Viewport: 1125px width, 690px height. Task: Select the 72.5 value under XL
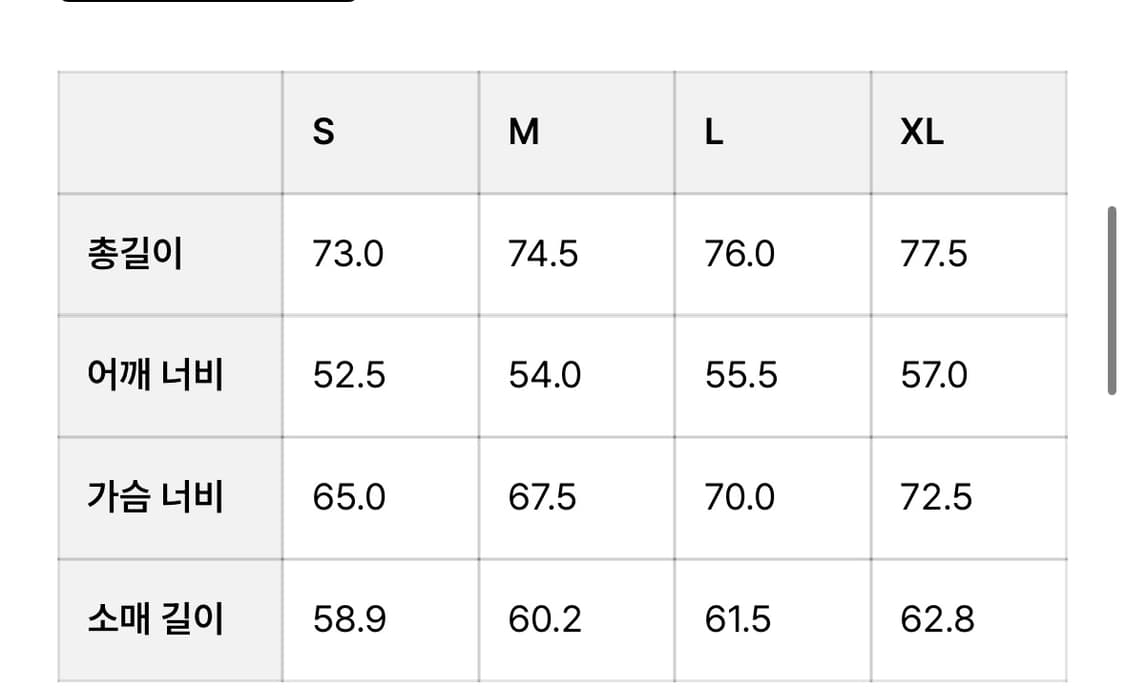(936, 497)
